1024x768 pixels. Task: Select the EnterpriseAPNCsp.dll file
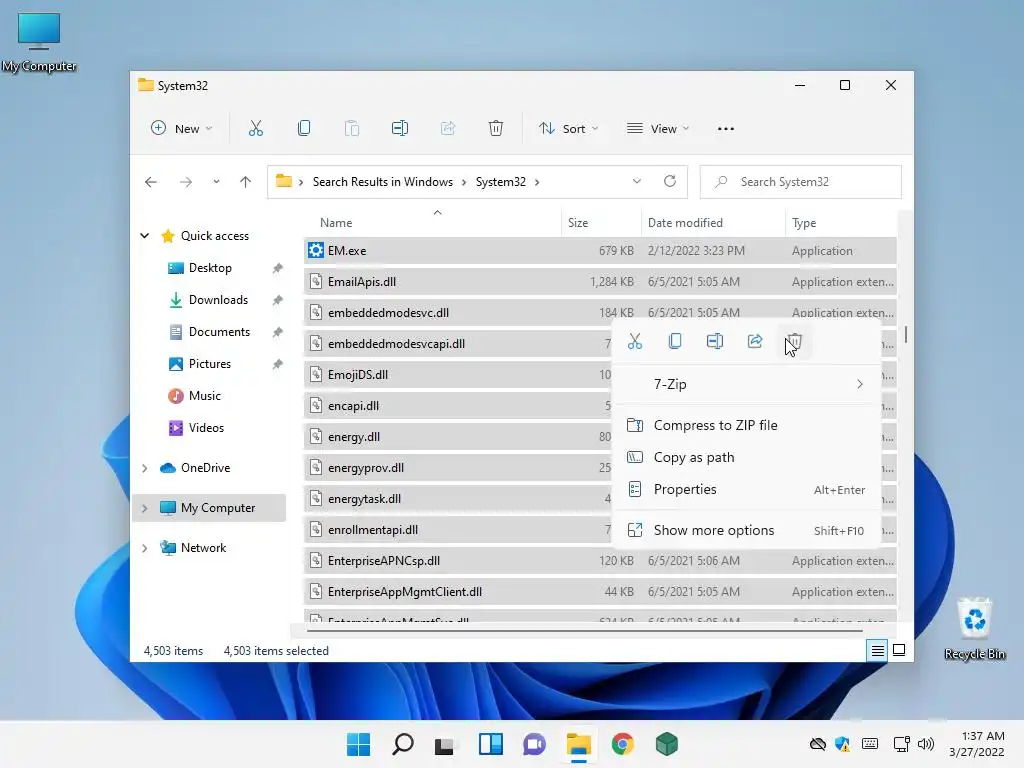click(600, 560)
